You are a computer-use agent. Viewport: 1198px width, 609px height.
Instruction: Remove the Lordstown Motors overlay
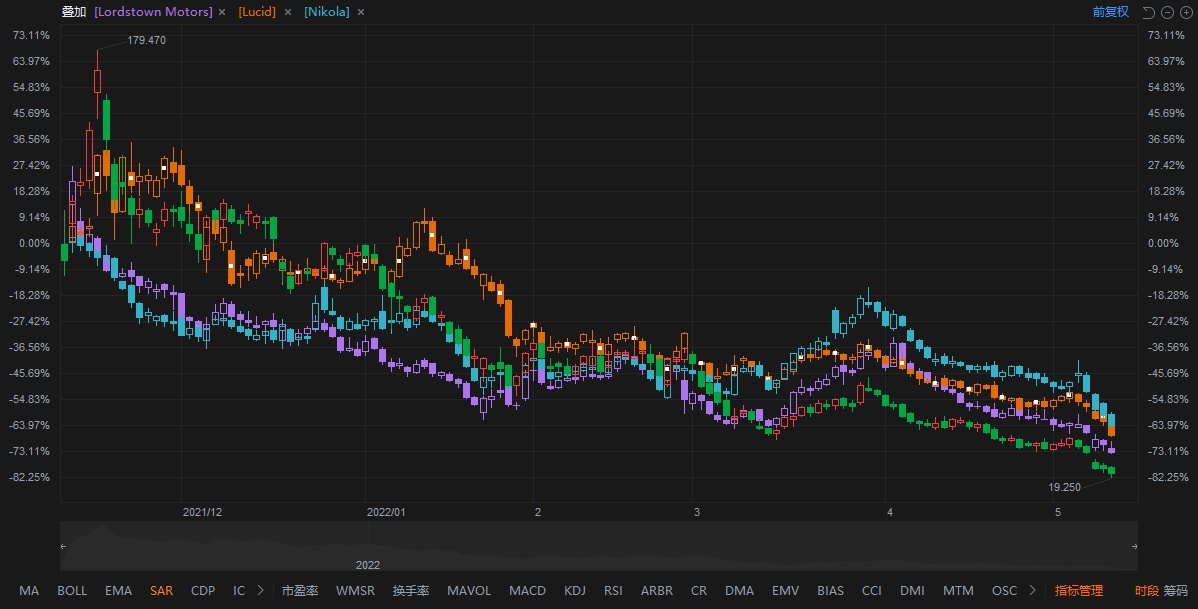click(222, 12)
